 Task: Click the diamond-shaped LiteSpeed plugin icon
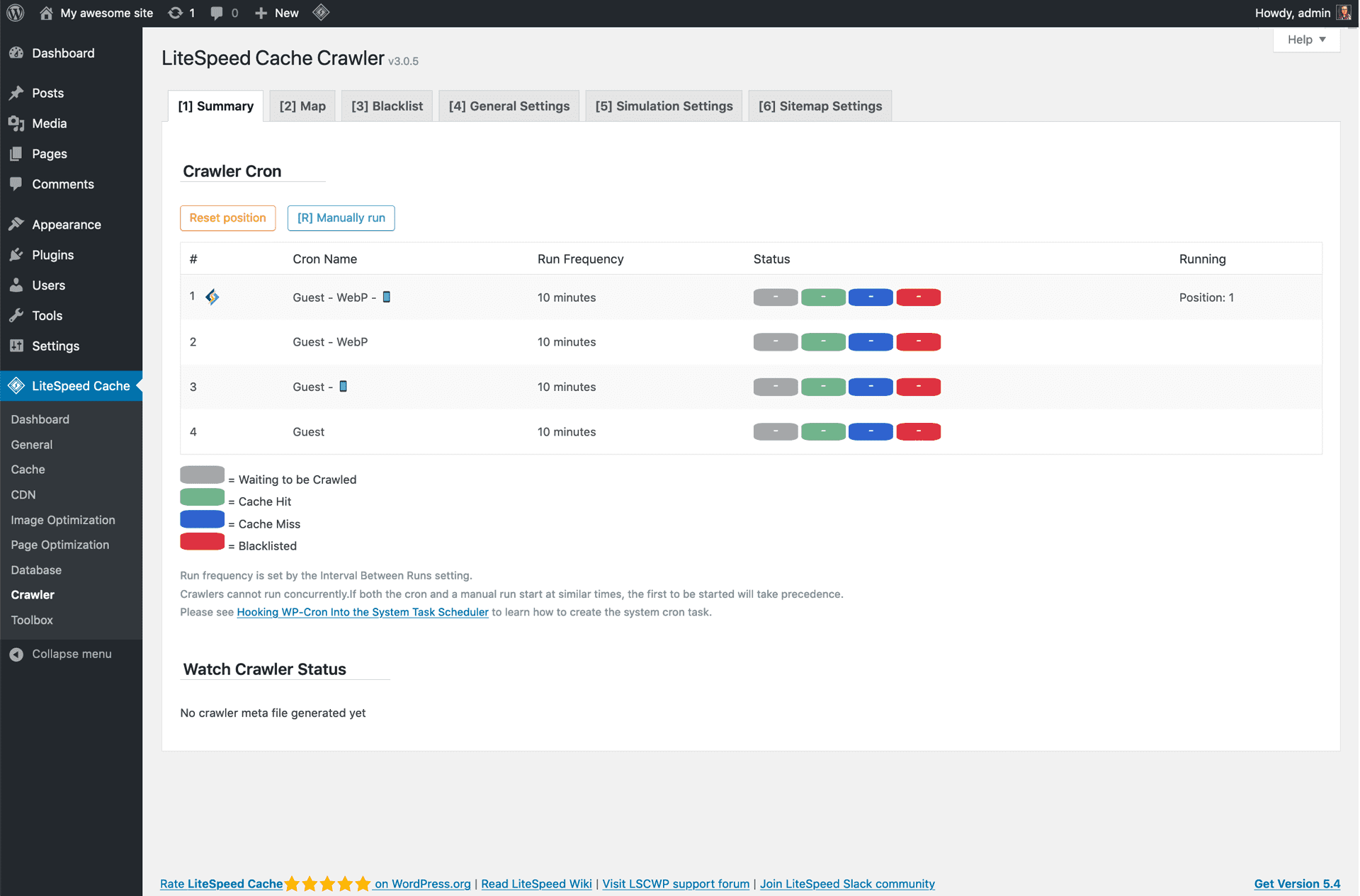point(321,12)
